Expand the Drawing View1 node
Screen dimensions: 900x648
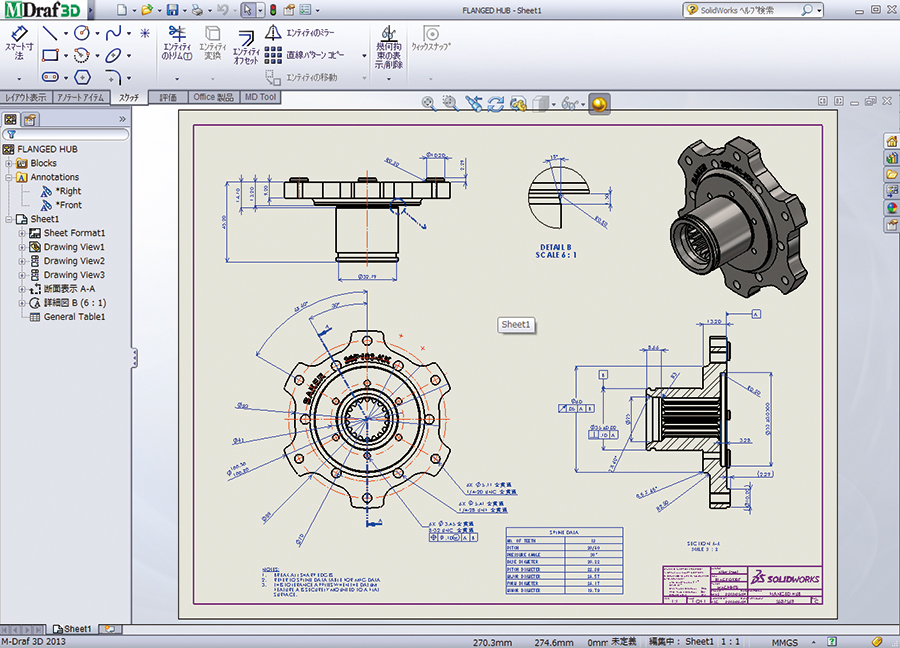click(22, 247)
